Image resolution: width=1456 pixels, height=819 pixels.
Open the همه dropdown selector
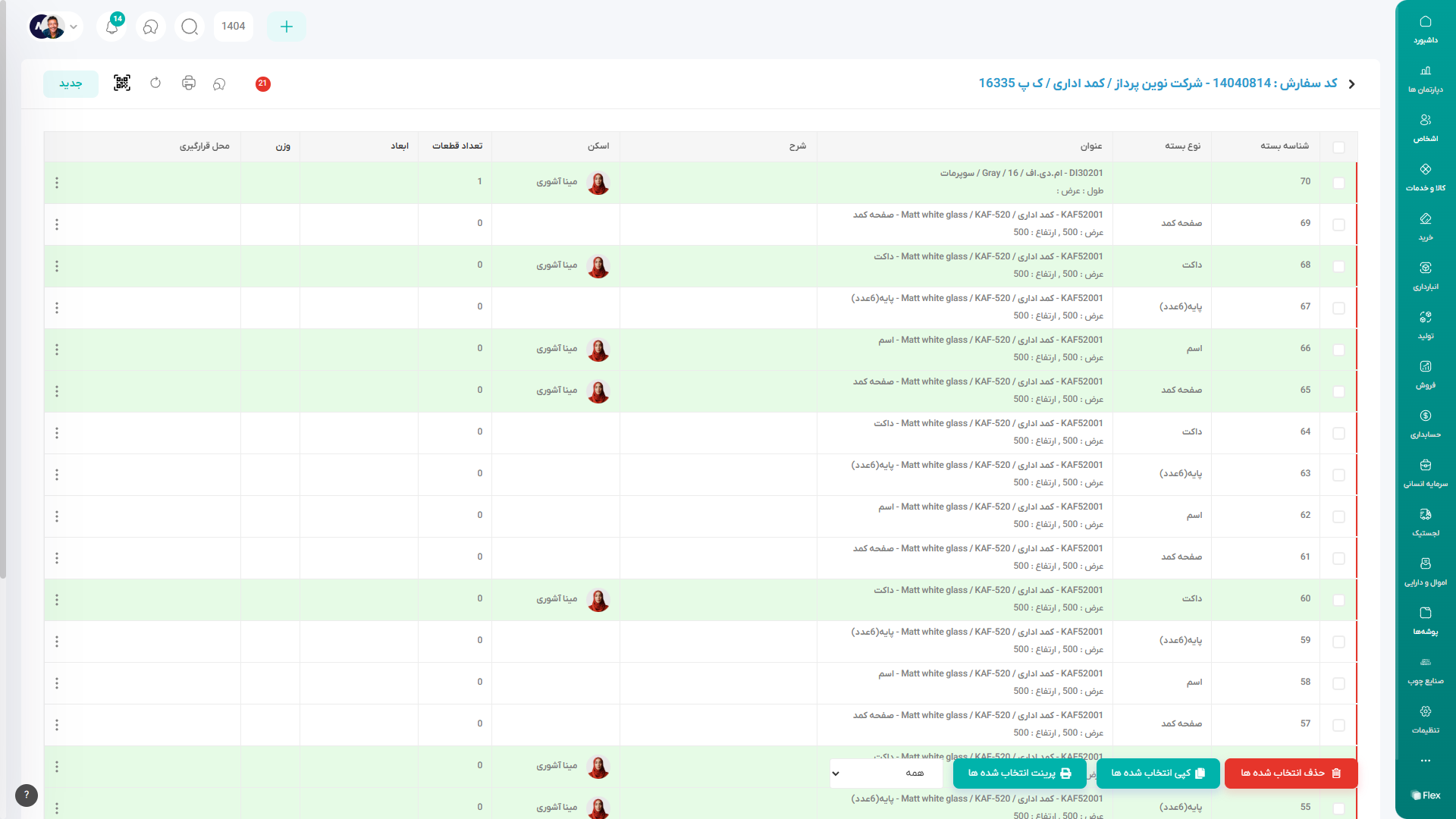tap(885, 773)
